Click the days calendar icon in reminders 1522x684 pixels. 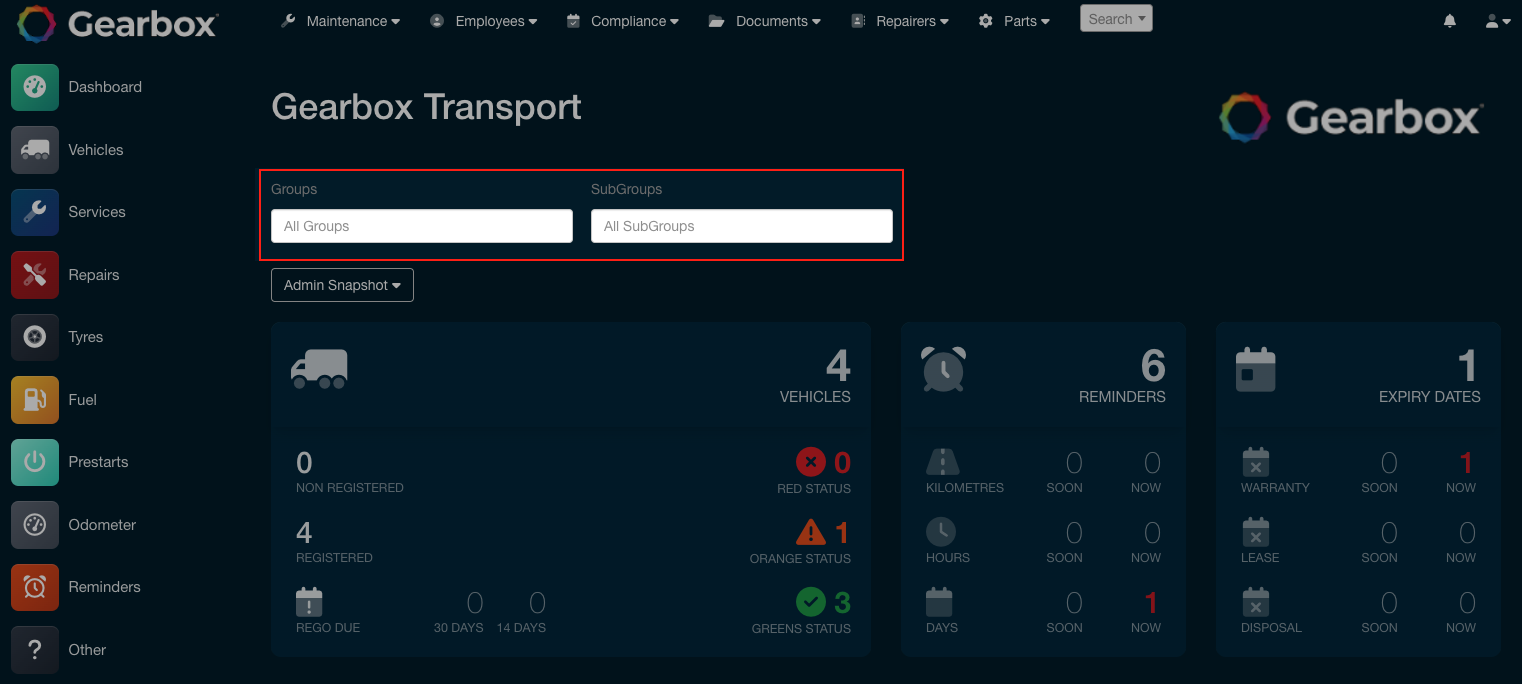point(940,601)
